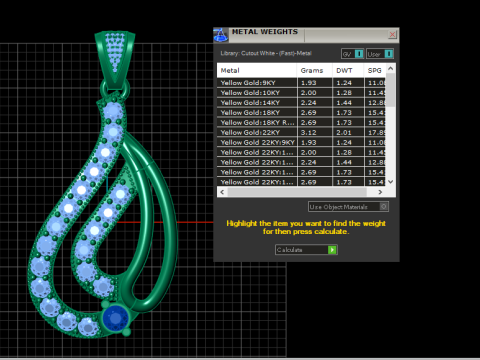The image size is (480, 360).
Task: Click Use Object Materials button
Action: pyautogui.click(x=348, y=207)
